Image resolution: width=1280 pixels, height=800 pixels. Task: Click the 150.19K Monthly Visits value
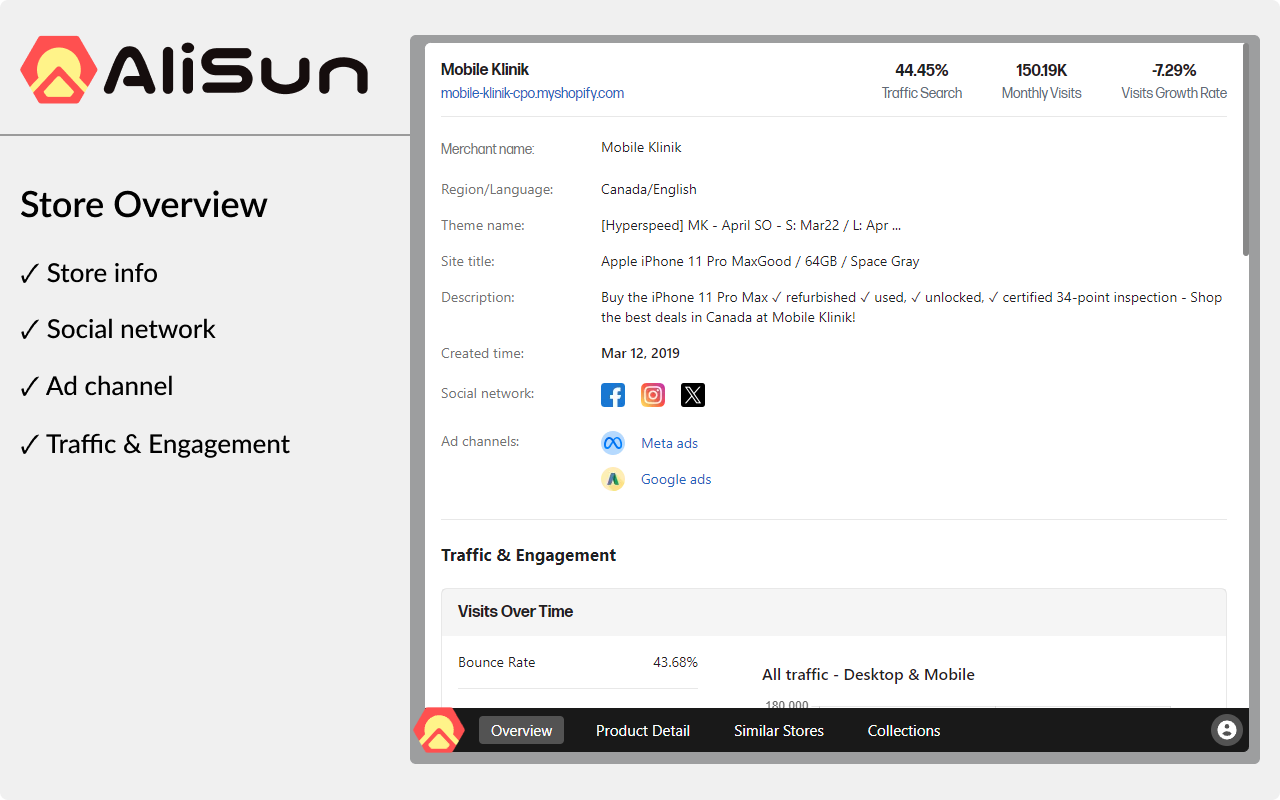(1042, 70)
